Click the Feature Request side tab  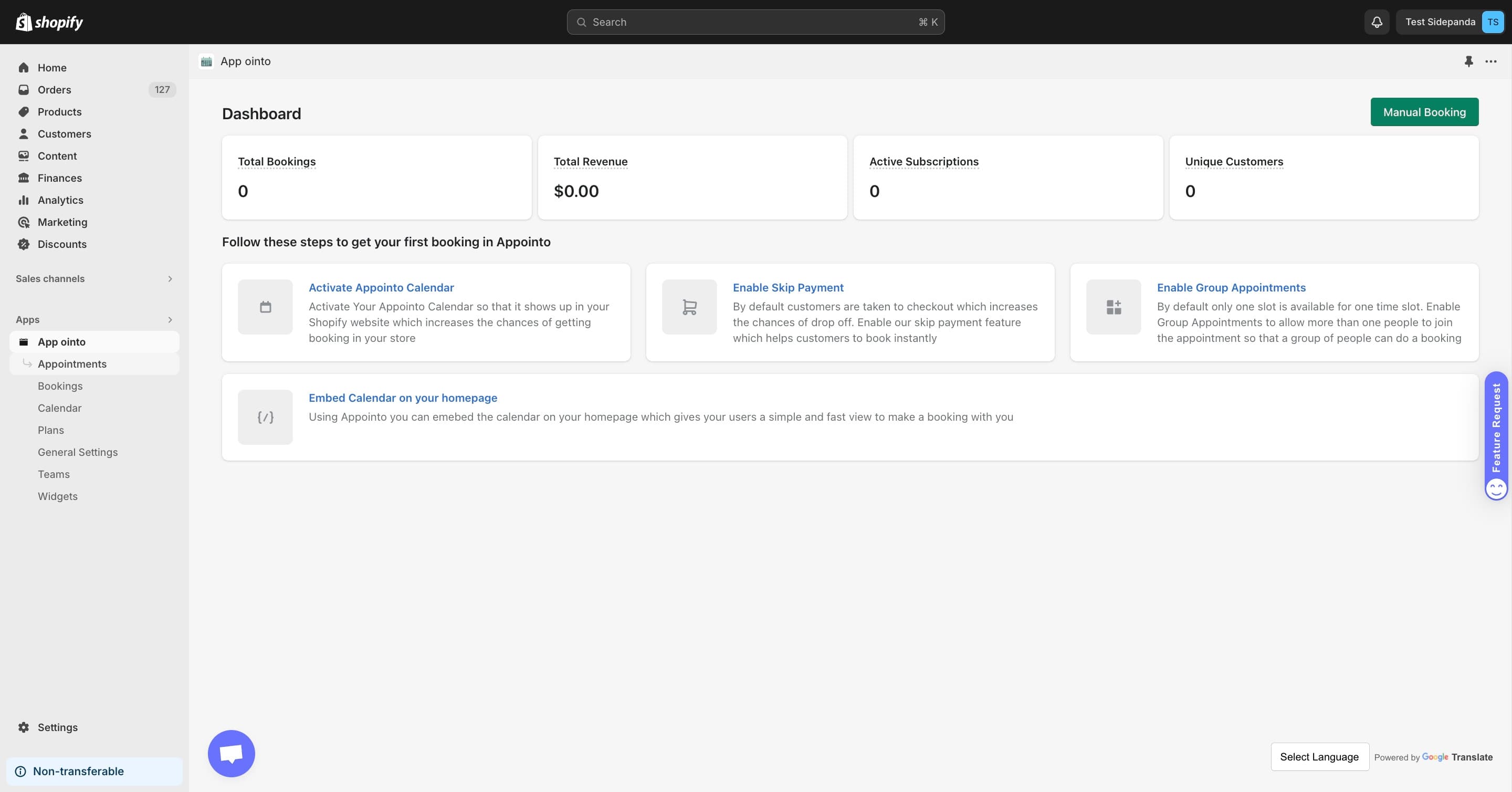(1496, 435)
